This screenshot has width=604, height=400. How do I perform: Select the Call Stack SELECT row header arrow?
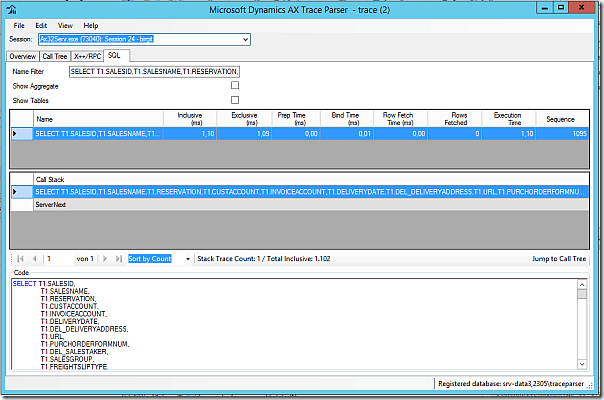click(x=22, y=192)
